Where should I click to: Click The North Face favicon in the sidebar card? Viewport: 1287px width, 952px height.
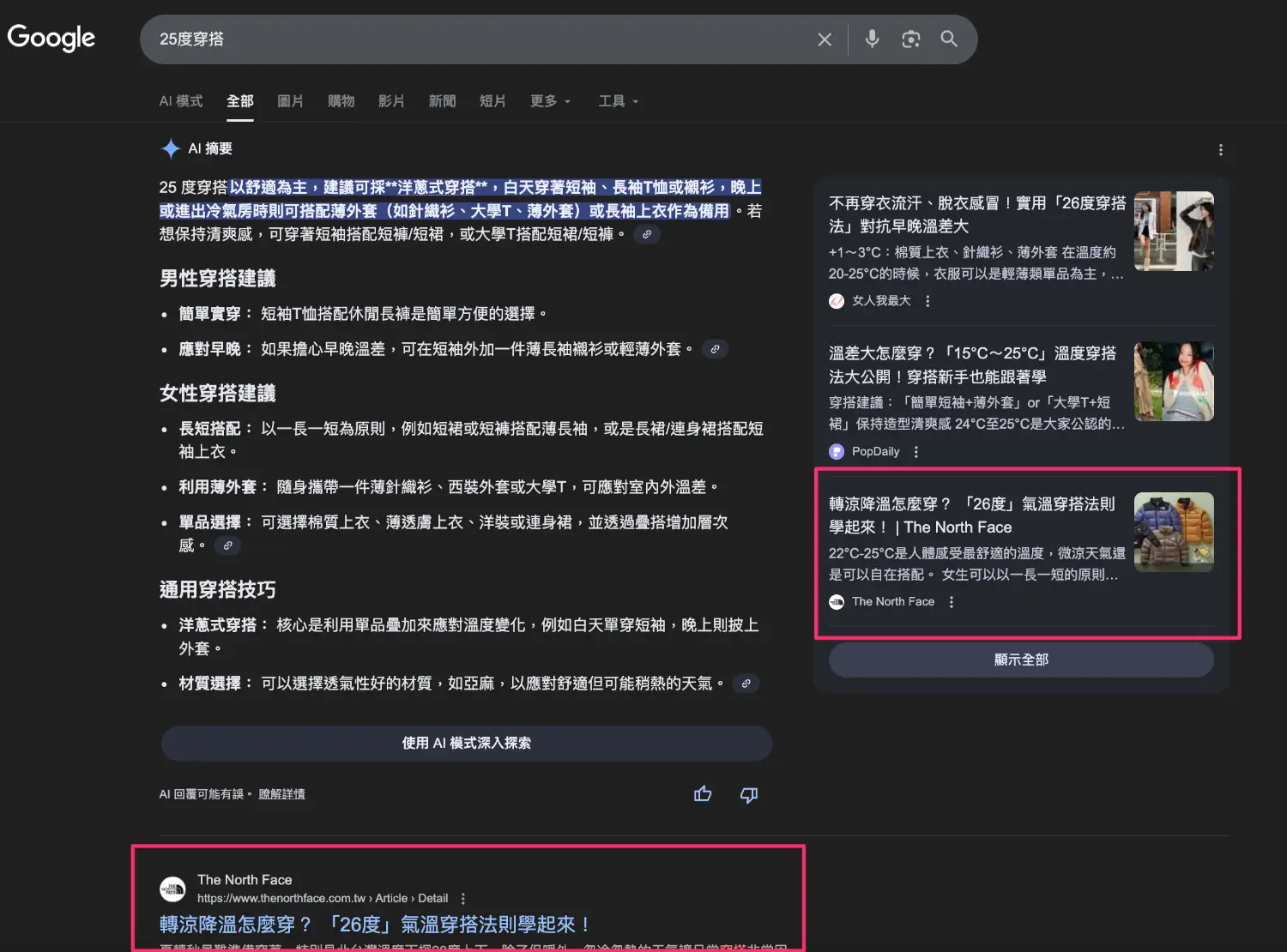(x=837, y=602)
